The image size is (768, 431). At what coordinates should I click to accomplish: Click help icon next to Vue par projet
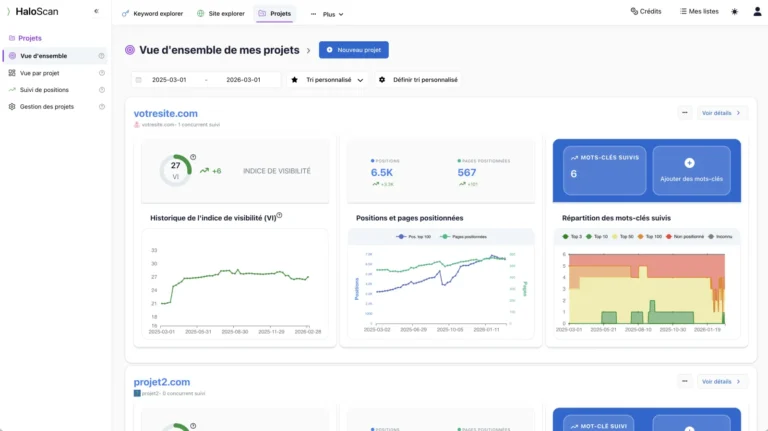click(101, 73)
